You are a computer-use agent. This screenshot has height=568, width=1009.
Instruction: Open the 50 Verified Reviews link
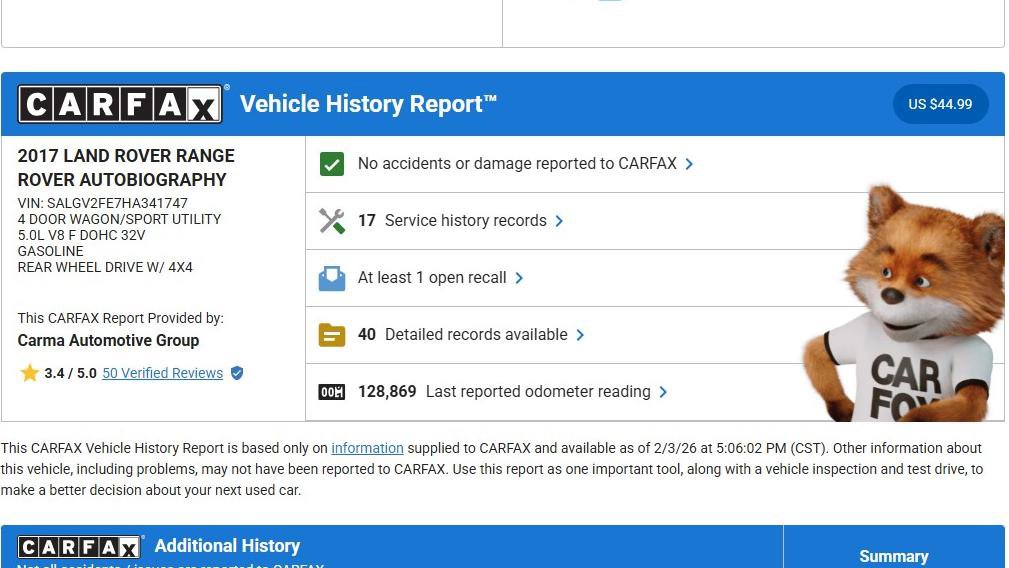(162, 373)
